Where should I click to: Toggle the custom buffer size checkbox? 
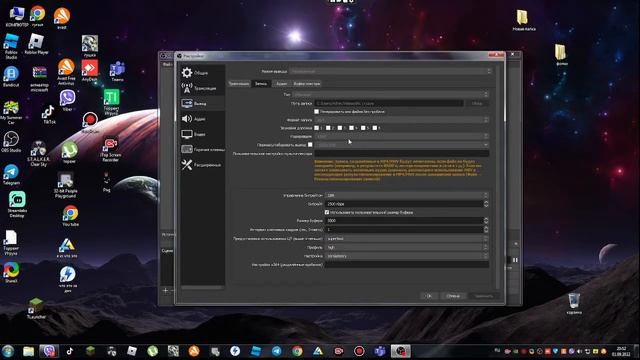pyautogui.click(x=327, y=212)
